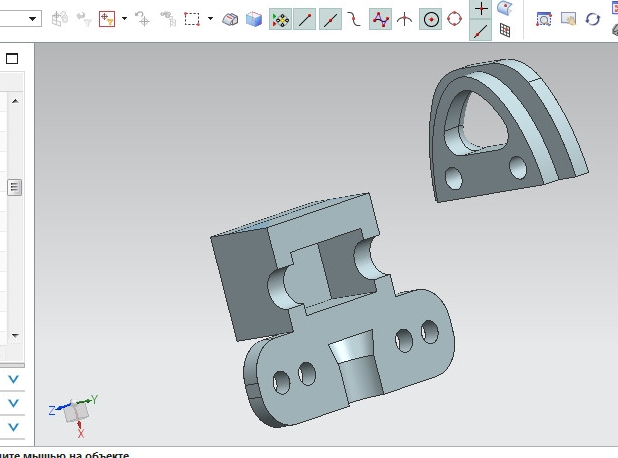Click the grid point snap icon
Screen dimensions: 618x458
pos(505,31)
